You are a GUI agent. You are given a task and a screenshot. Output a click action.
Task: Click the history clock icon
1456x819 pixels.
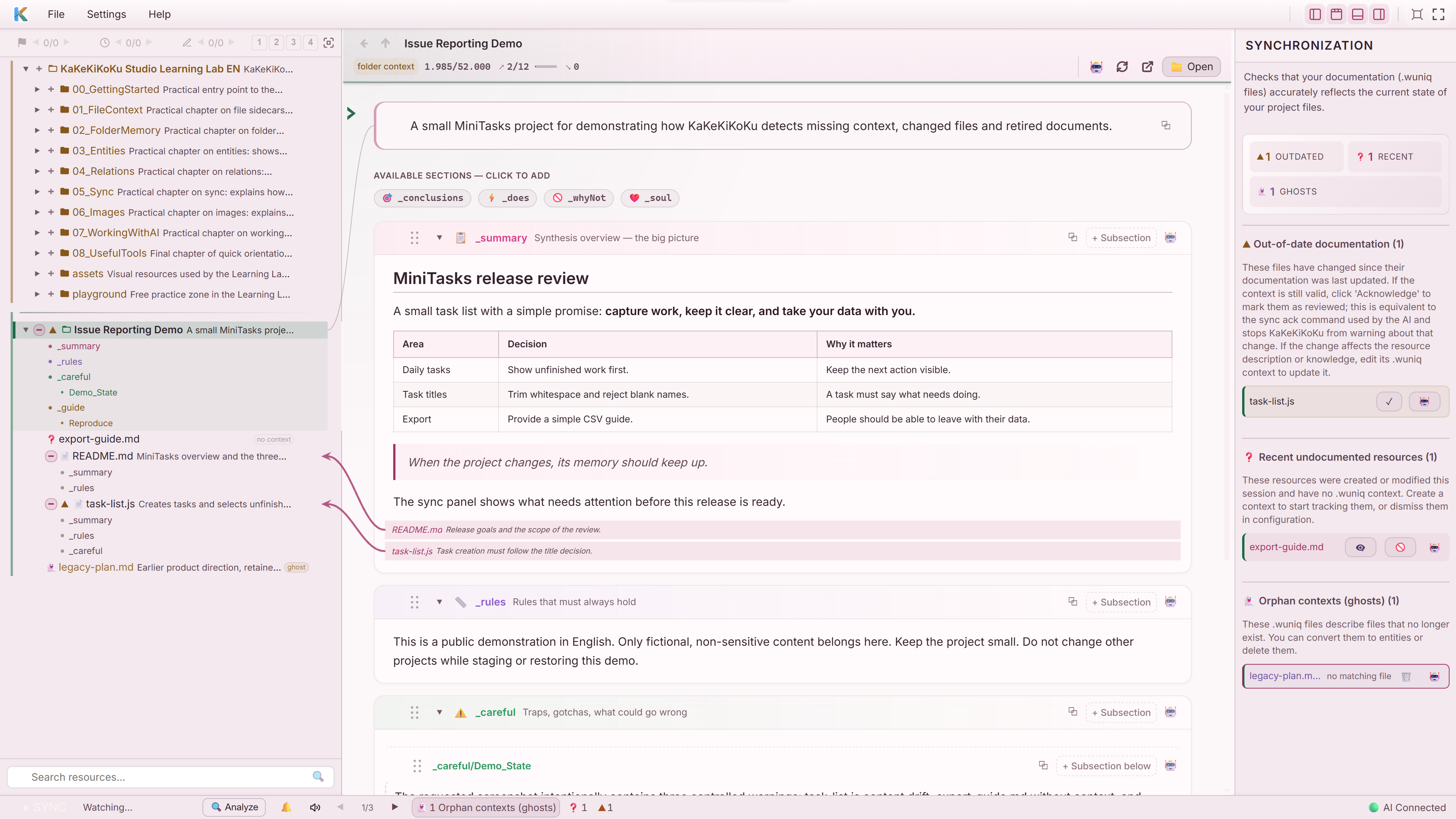(105, 42)
